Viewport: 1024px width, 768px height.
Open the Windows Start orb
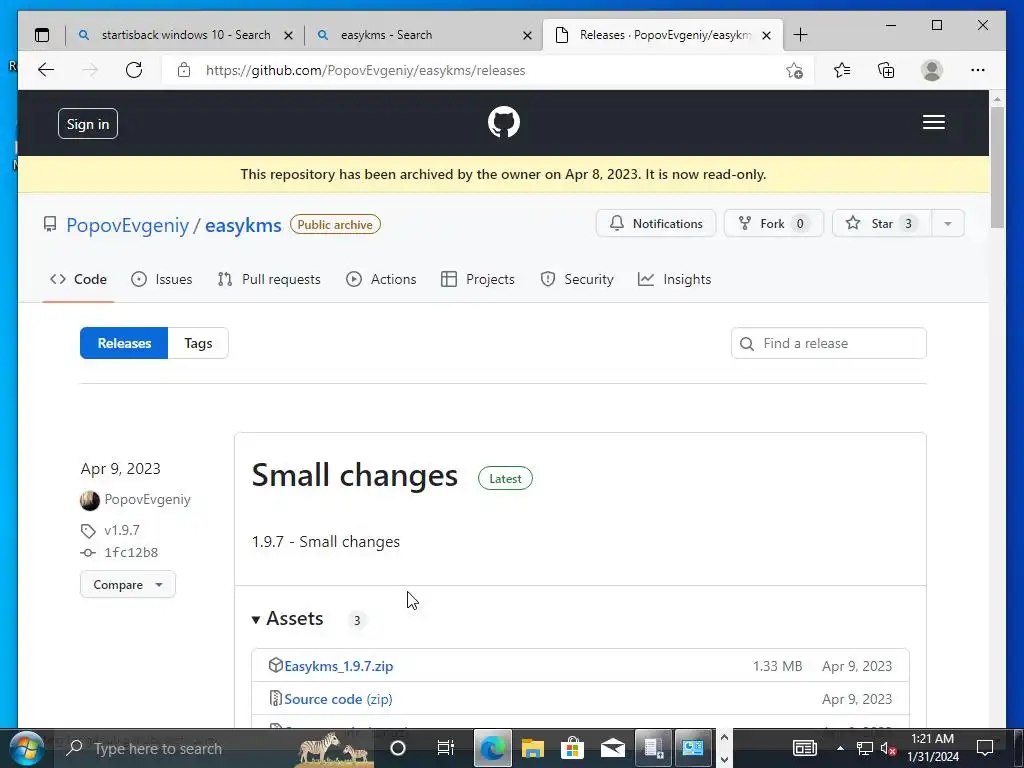pyautogui.click(x=27, y=748)
